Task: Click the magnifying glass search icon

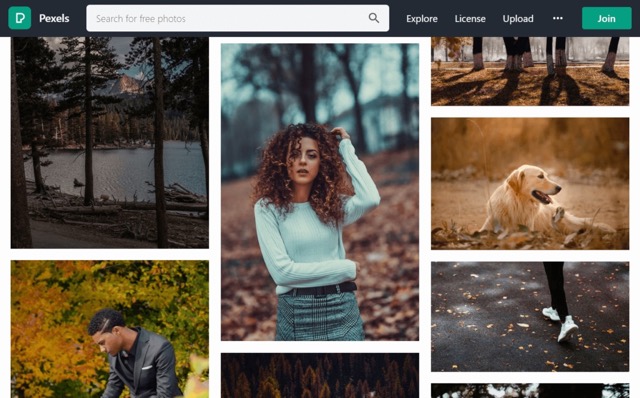Action: tap(373, 18)
